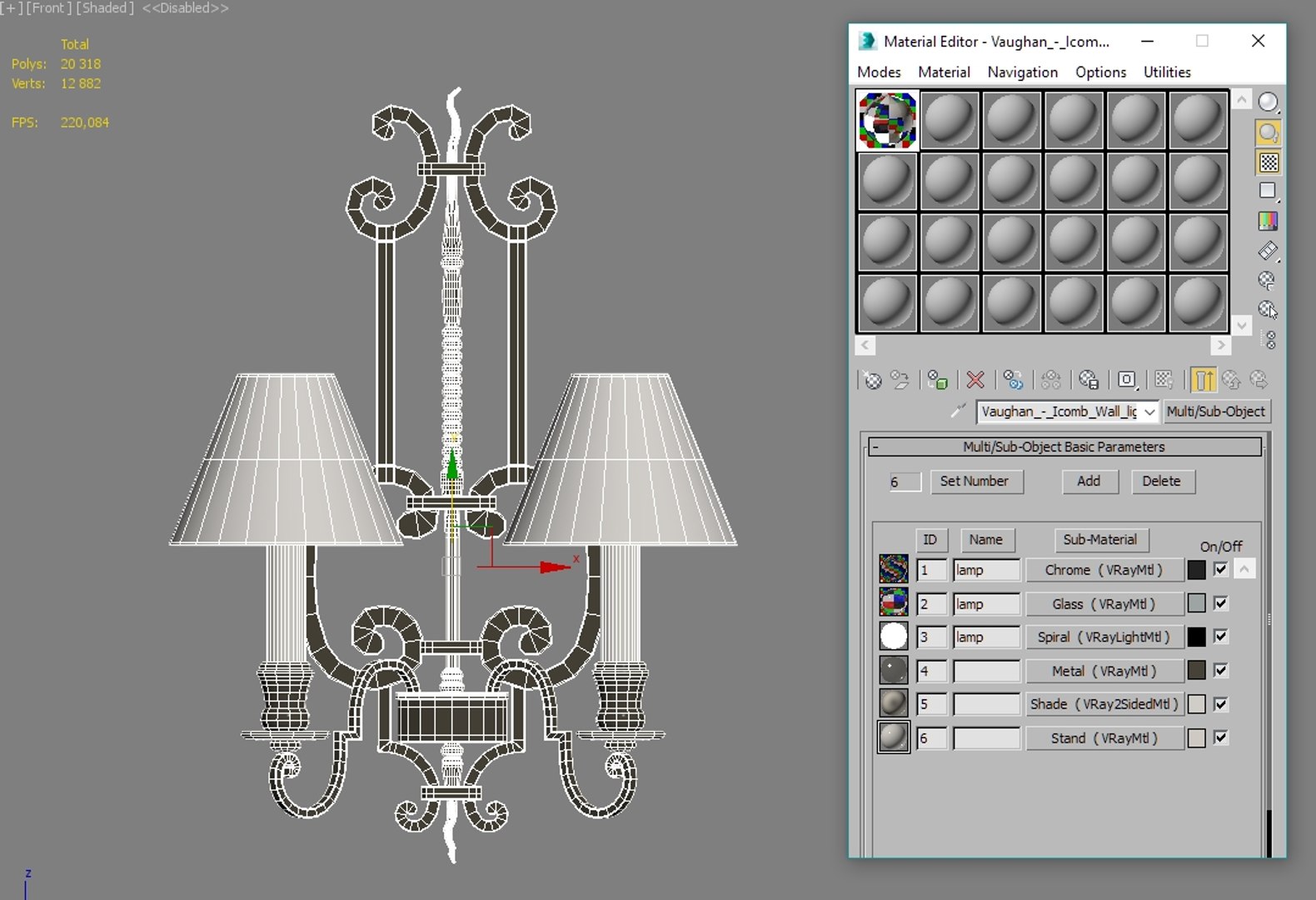Viewport: 1316px width, 900px height.
Task: Open the Utilities menu
Action: [1167, 72]
